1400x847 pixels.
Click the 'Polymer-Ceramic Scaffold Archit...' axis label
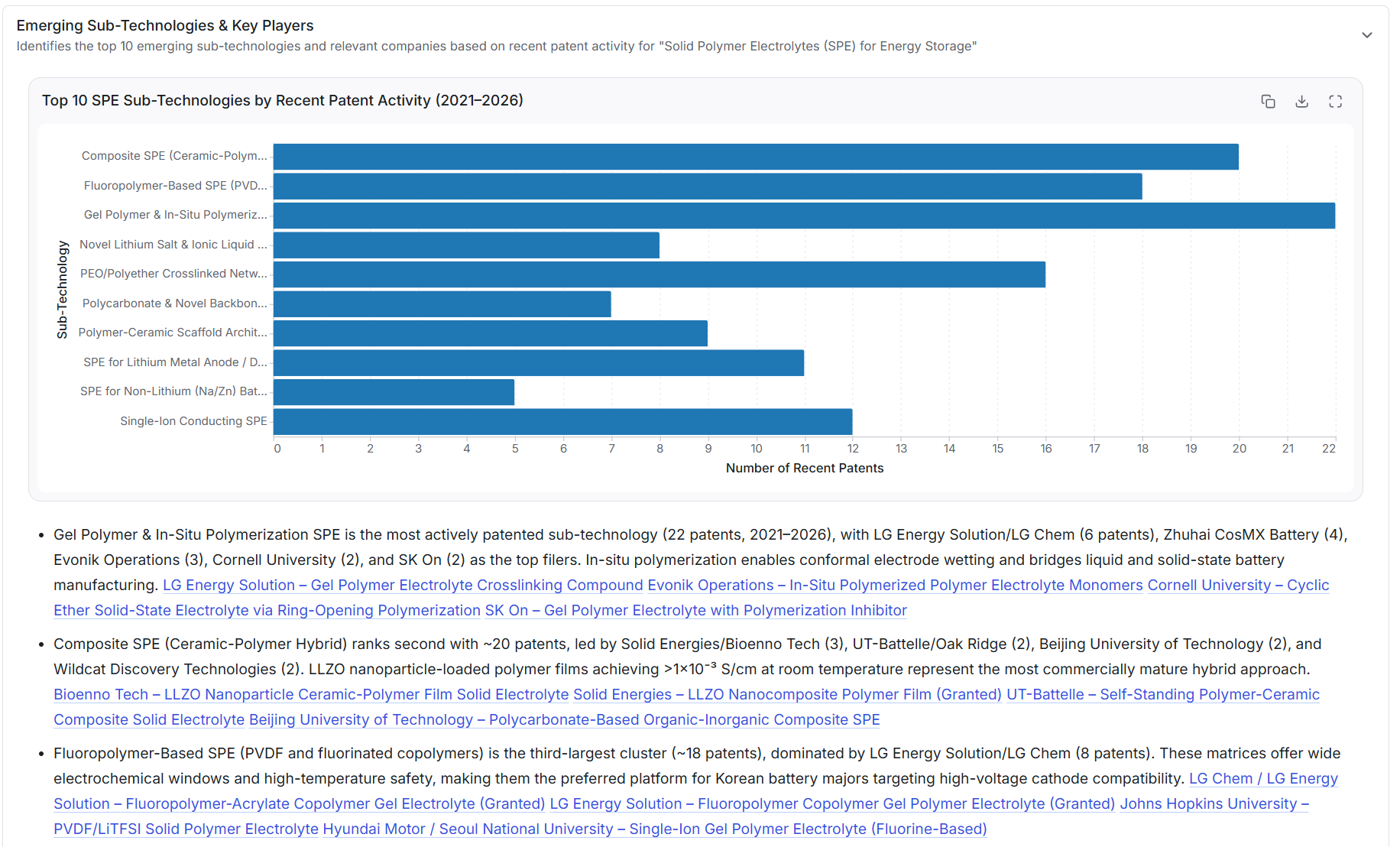(173, 333)
